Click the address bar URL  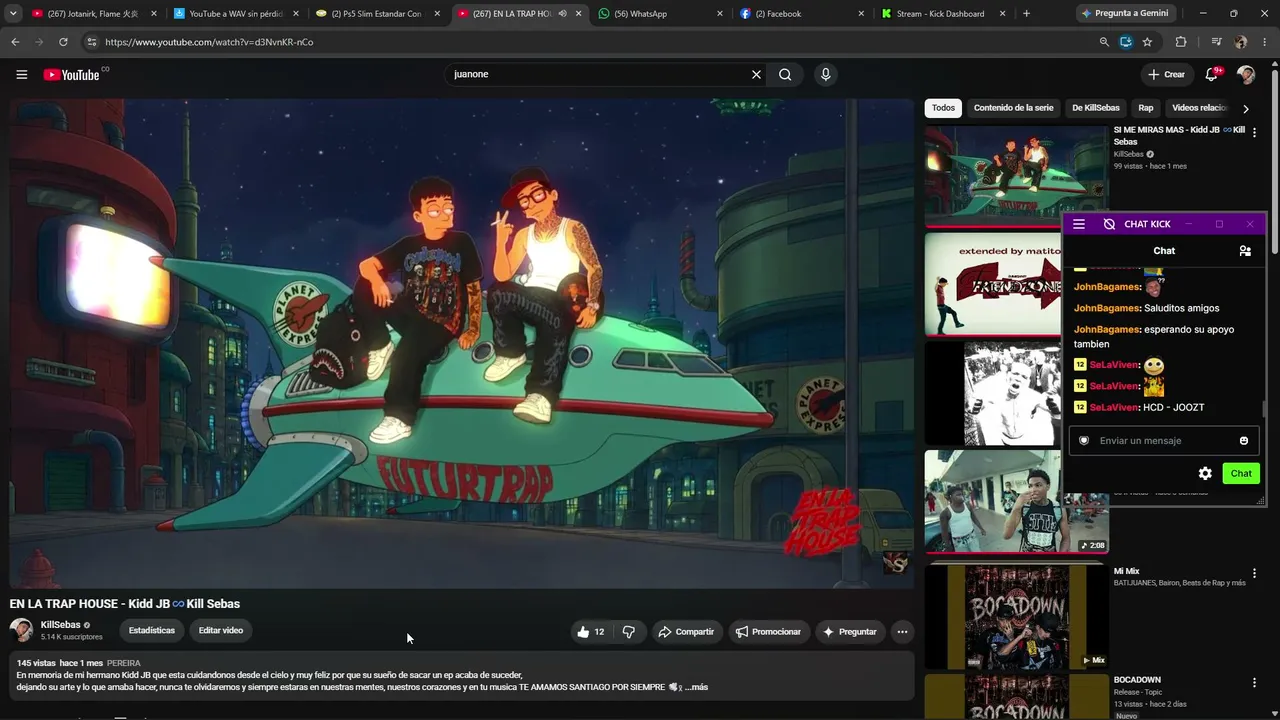click(x=209, y=42)
